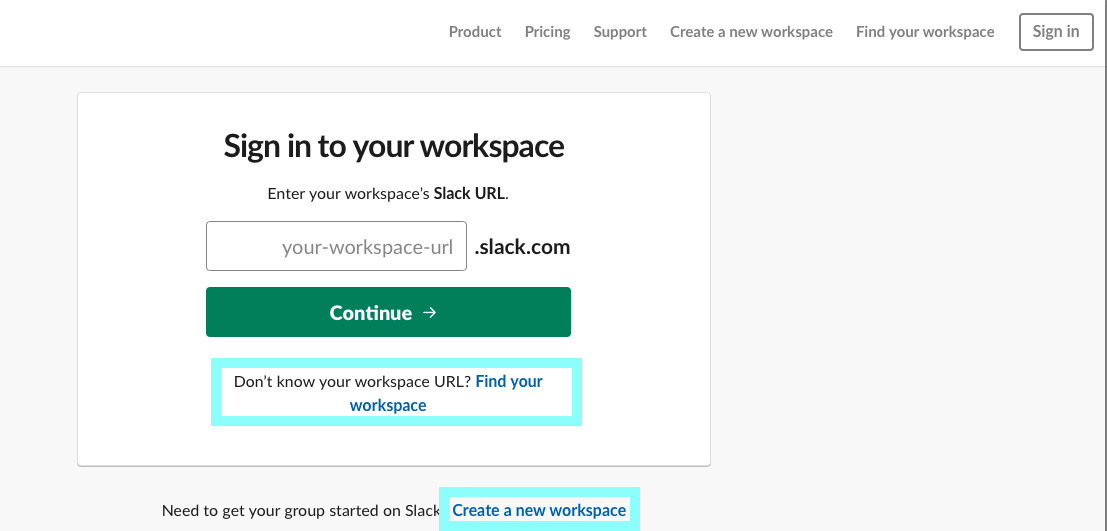The image size is (1107, 531).
Task: Click empty white header area left of Product
Action: click(x=212, y=32)
